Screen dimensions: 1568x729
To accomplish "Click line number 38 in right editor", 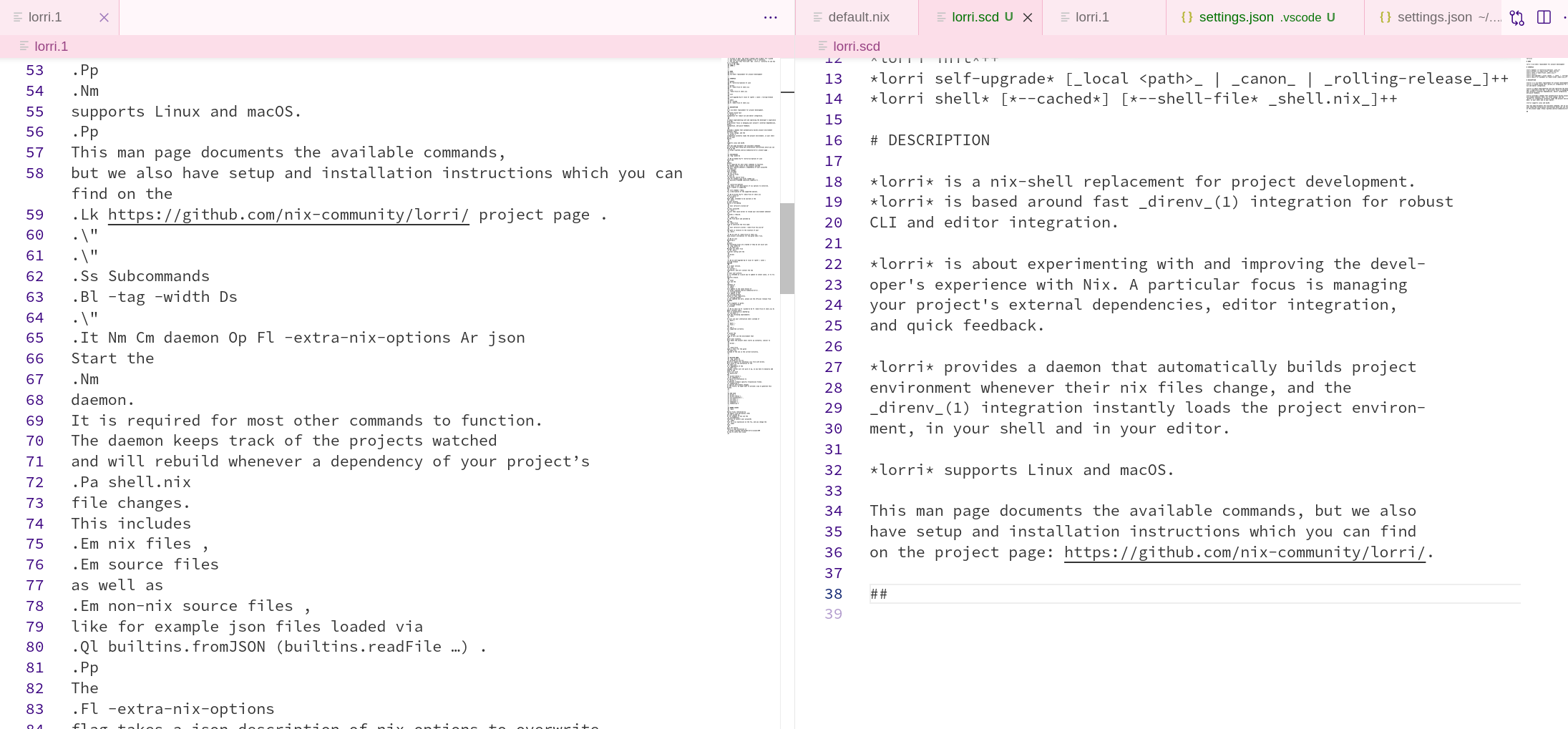I will [834, 594].
